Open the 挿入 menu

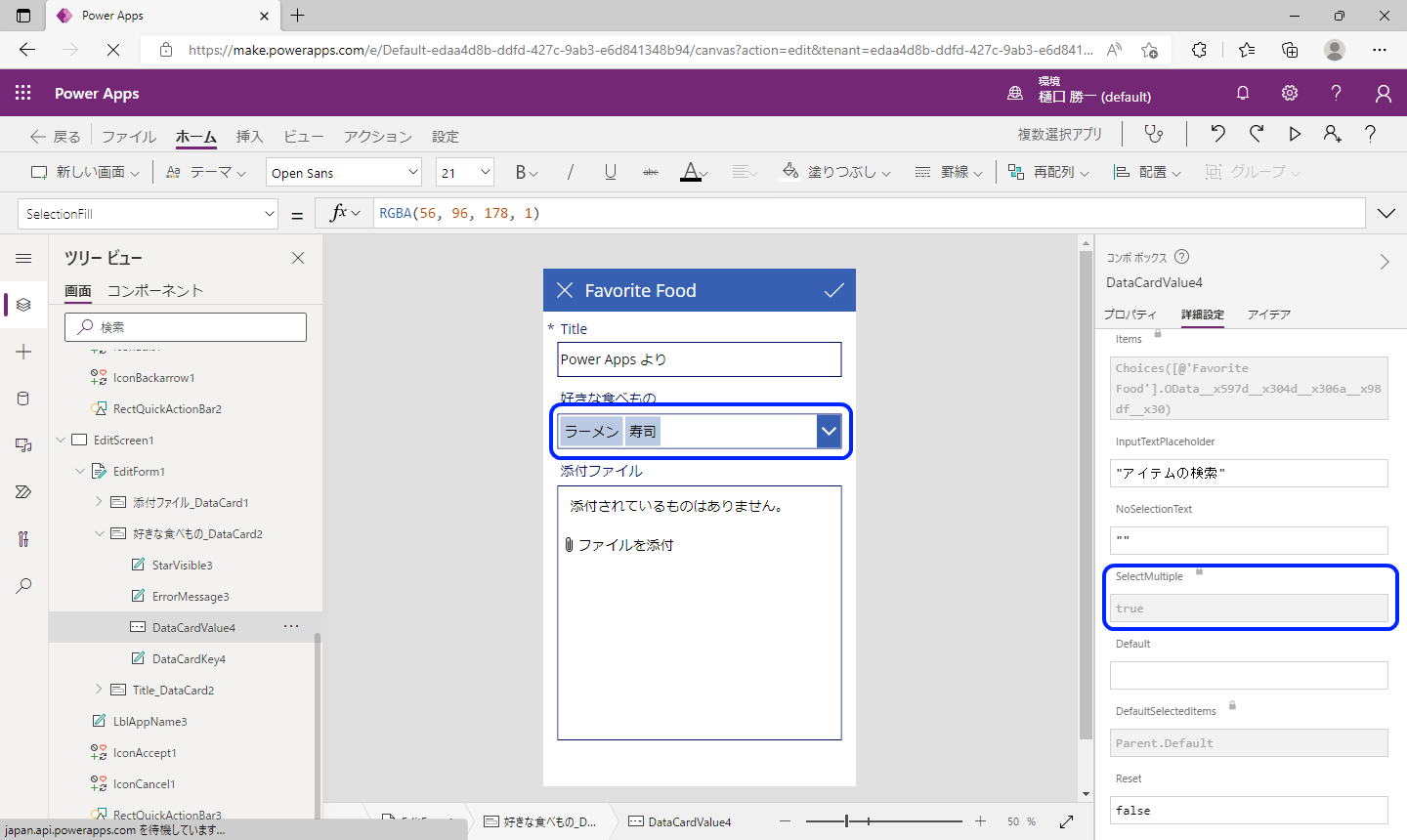pyautogui.click(x=249, y=137)
